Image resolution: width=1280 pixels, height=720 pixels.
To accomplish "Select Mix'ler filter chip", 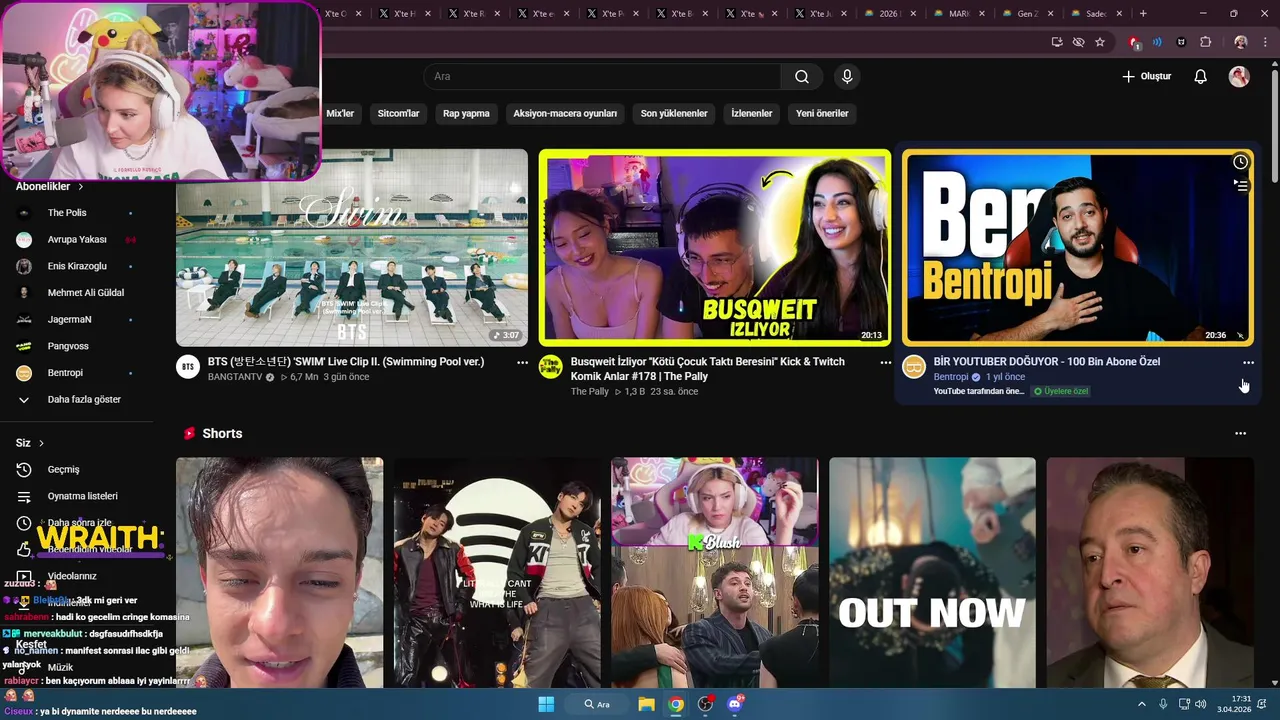I will [340, 114].
